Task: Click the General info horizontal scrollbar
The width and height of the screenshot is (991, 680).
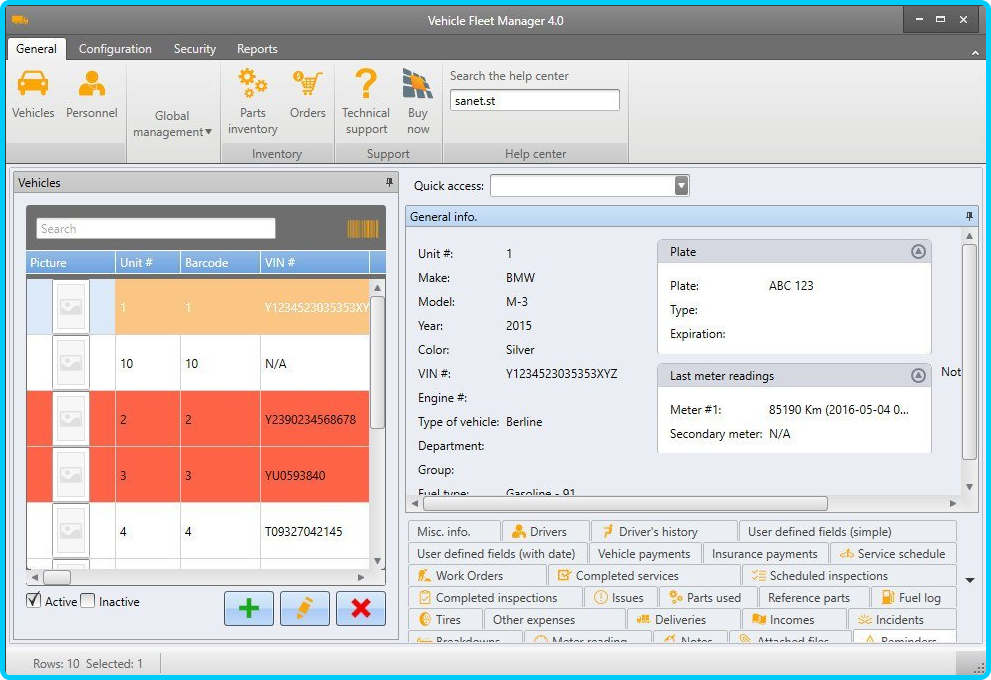Action: coord(624,503)
